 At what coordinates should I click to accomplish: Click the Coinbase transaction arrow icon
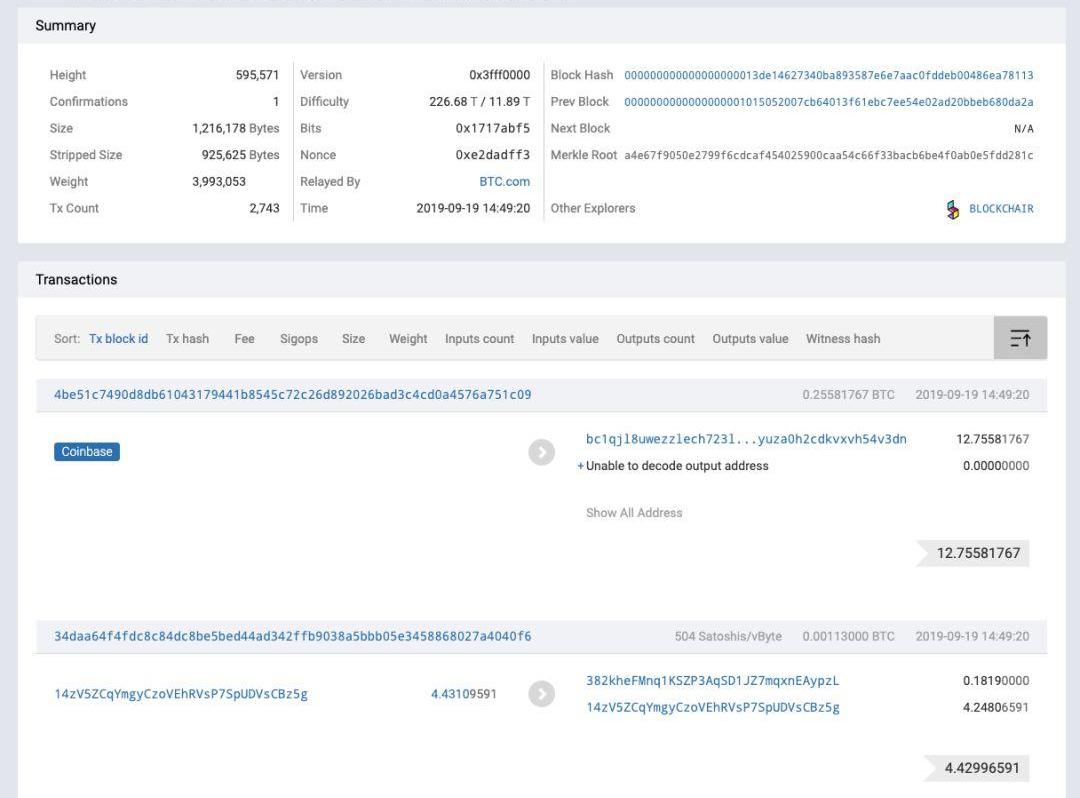click(541, 452)
